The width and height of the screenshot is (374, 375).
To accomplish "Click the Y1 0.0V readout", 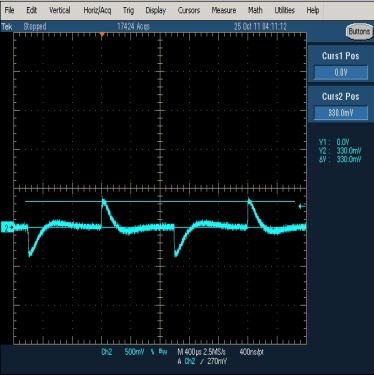I will click(334, 142).
